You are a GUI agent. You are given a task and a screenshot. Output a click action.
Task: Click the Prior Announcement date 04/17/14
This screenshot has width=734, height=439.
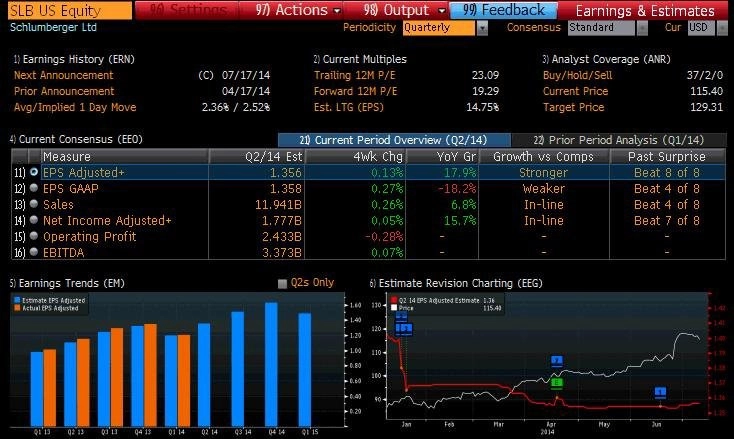[x=246, y=91]
